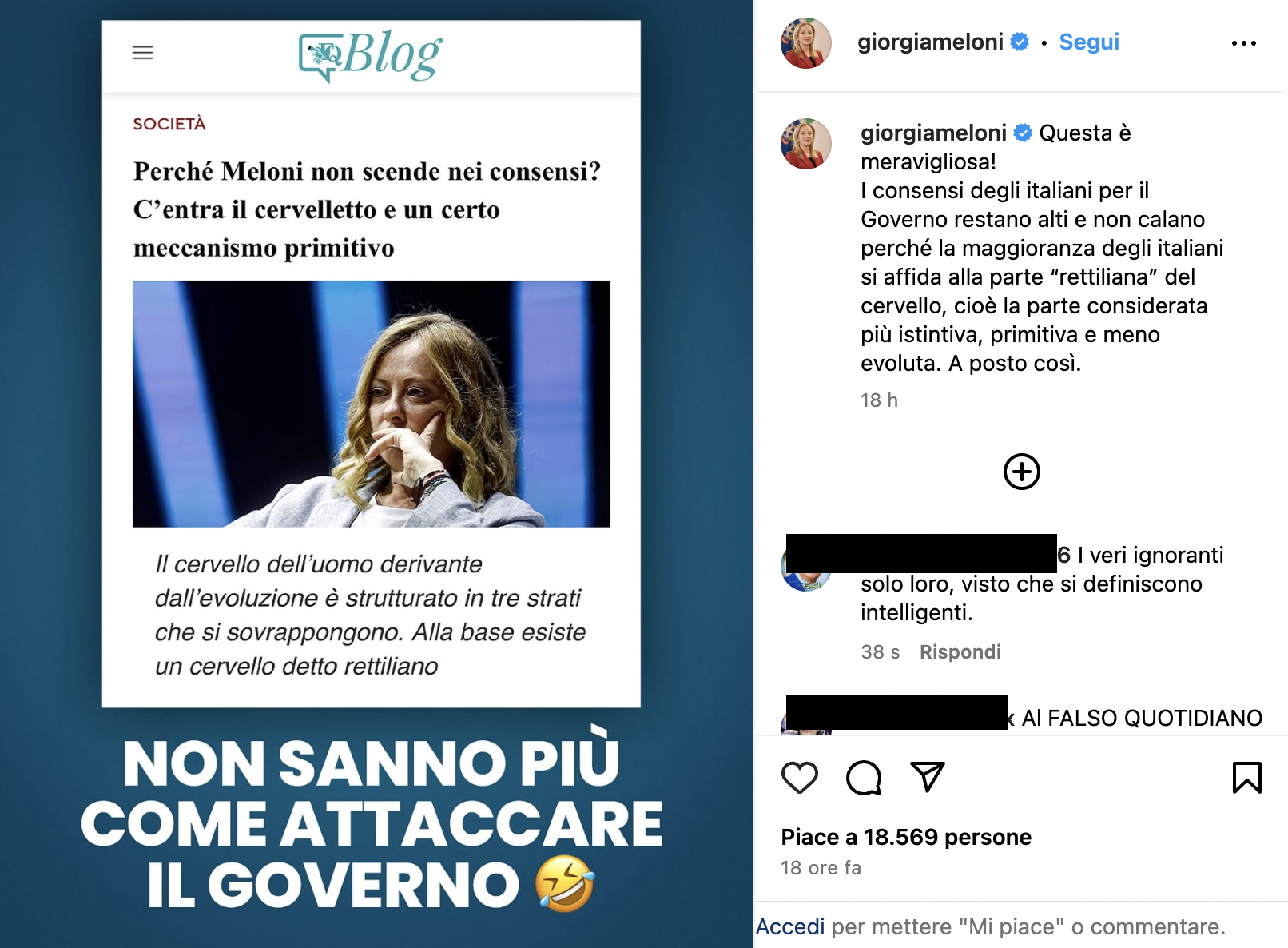Save the post with the bookmark icon
Screen dimensions: 1288x948
click(x=1246, y=778)
